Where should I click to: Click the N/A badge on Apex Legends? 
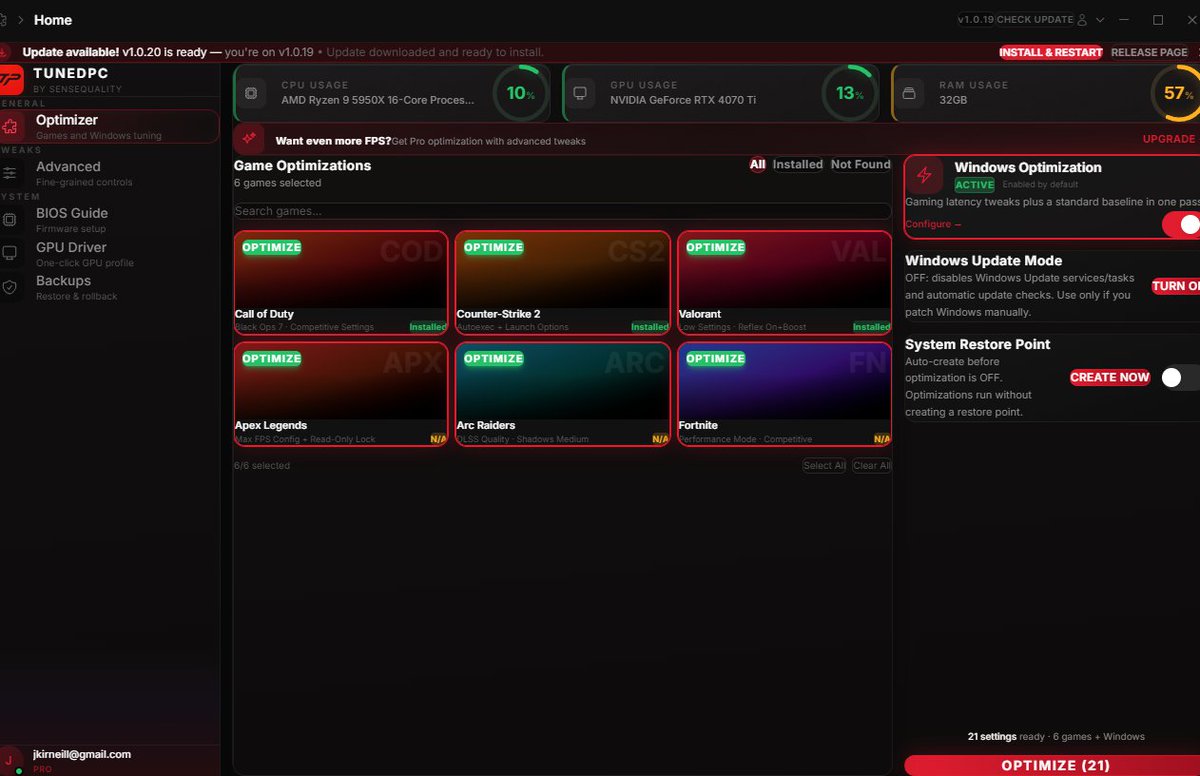tap(438, 439)
